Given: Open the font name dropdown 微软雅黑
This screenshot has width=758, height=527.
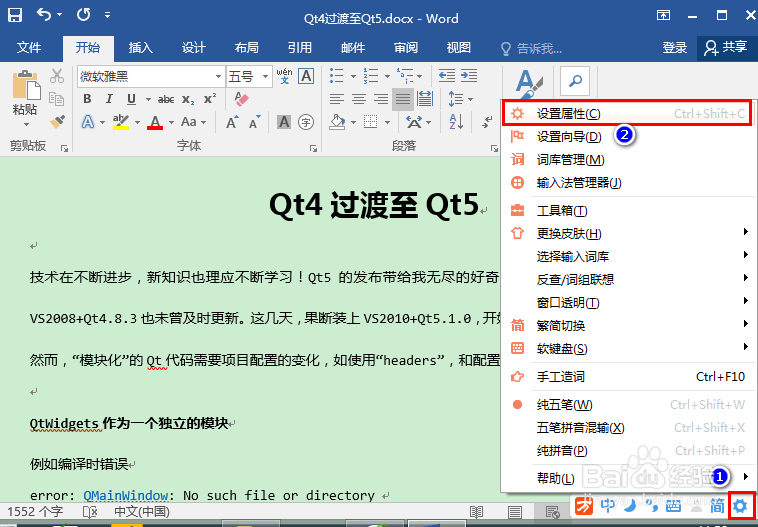Looking at the screenshot, I should (218, 76).
